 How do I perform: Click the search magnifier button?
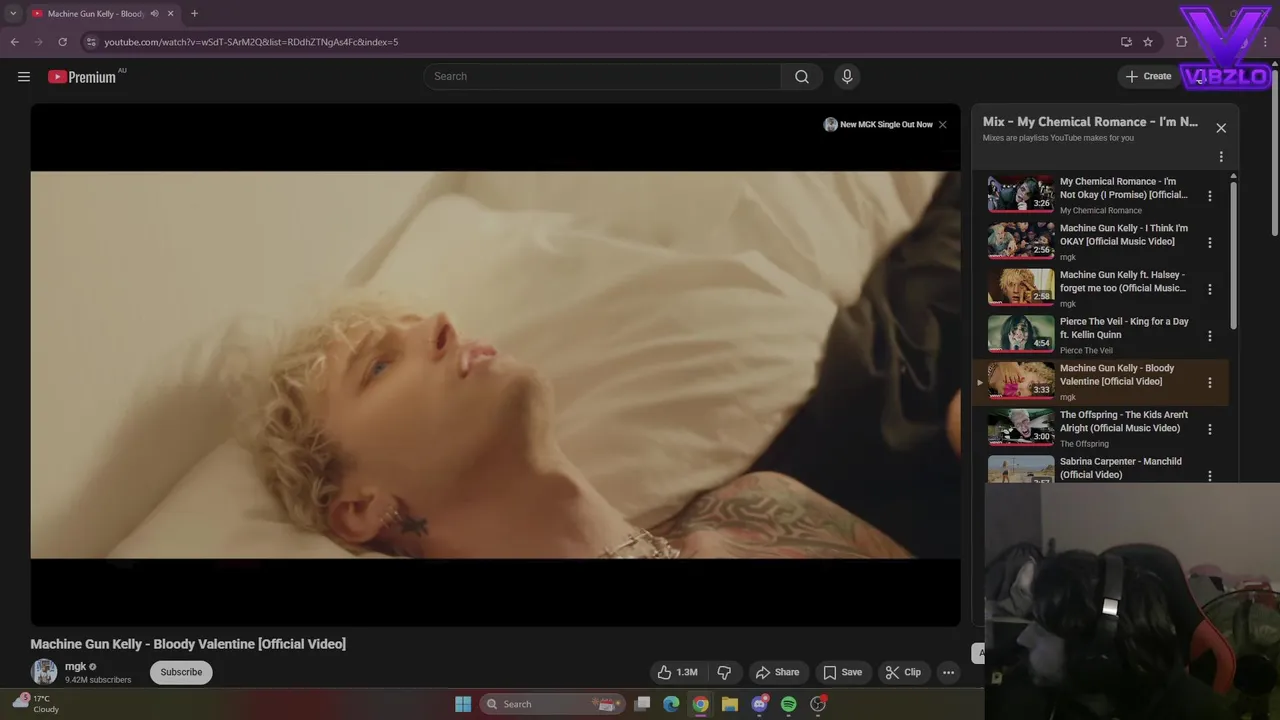click(802, 77)
